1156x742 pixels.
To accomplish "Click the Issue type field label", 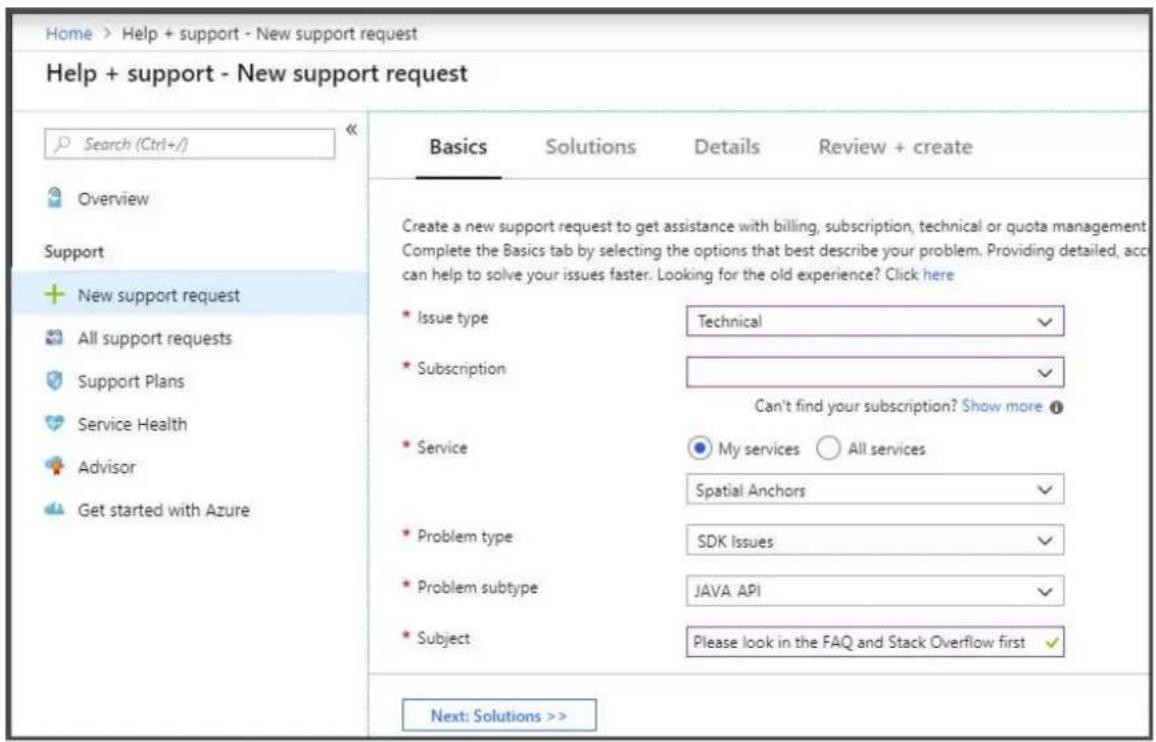I will coord(453,318).
